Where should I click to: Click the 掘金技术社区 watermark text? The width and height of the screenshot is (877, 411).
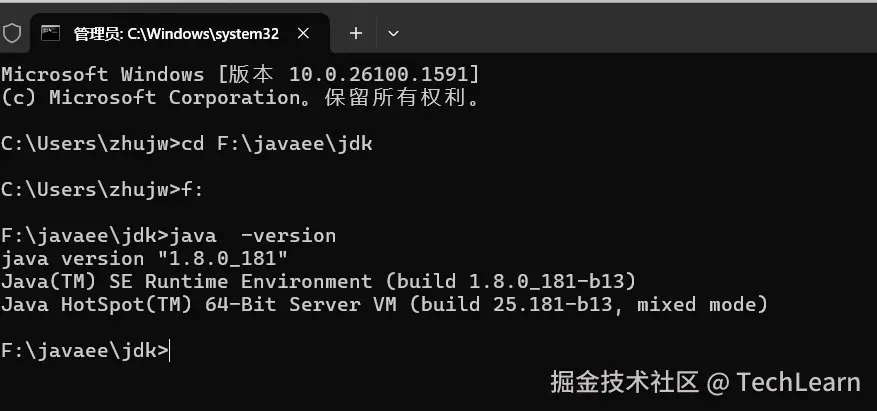point(625,382)
